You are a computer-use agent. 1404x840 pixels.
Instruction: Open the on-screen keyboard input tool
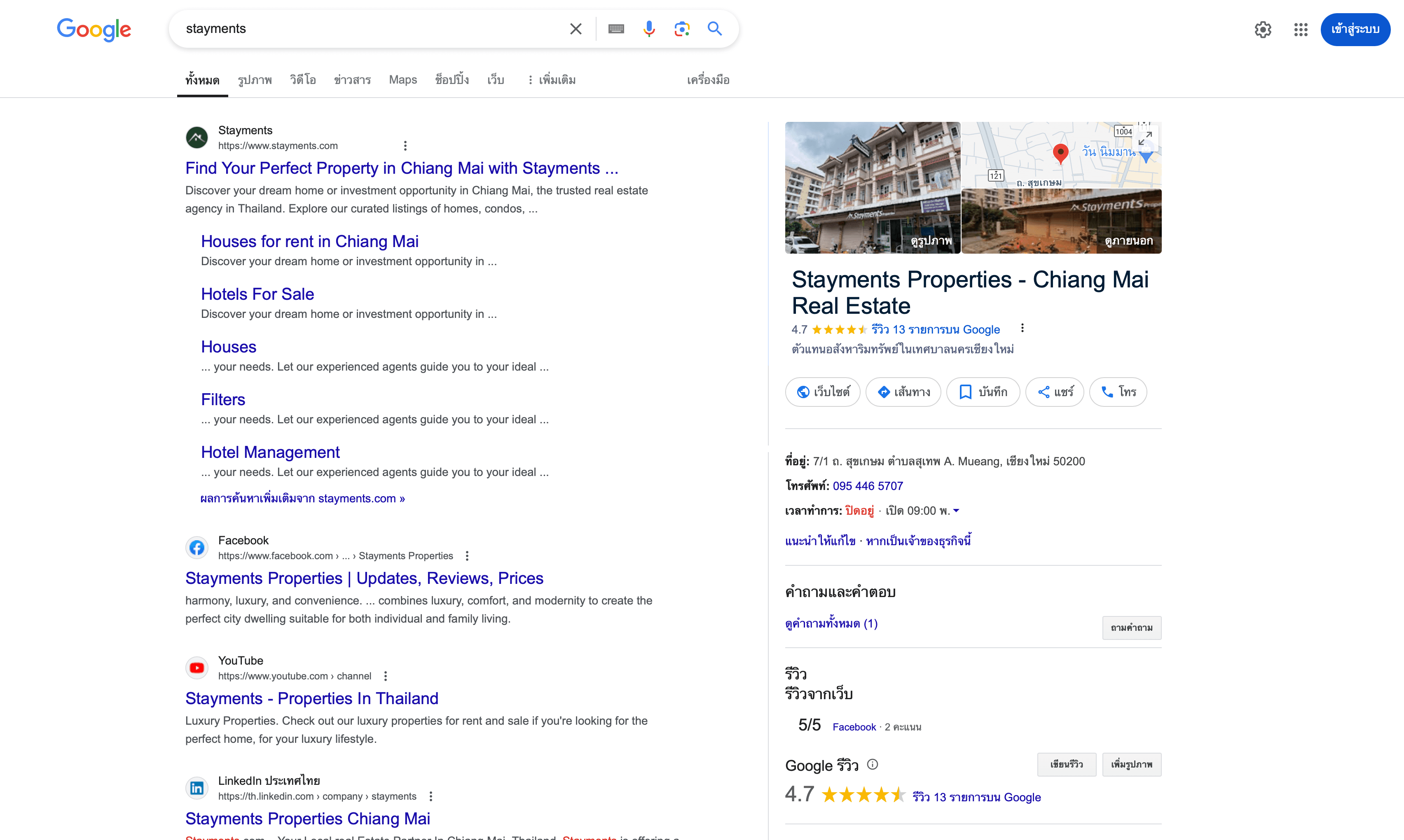click(615, 29)
